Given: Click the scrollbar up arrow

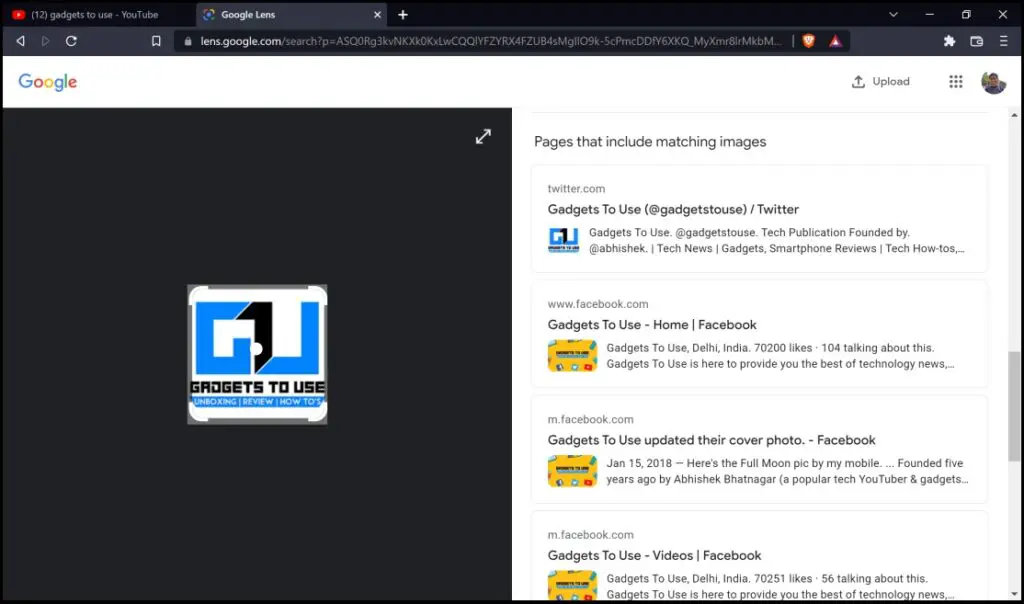Looking at the screenshot, I should [x=1014, y=116].
